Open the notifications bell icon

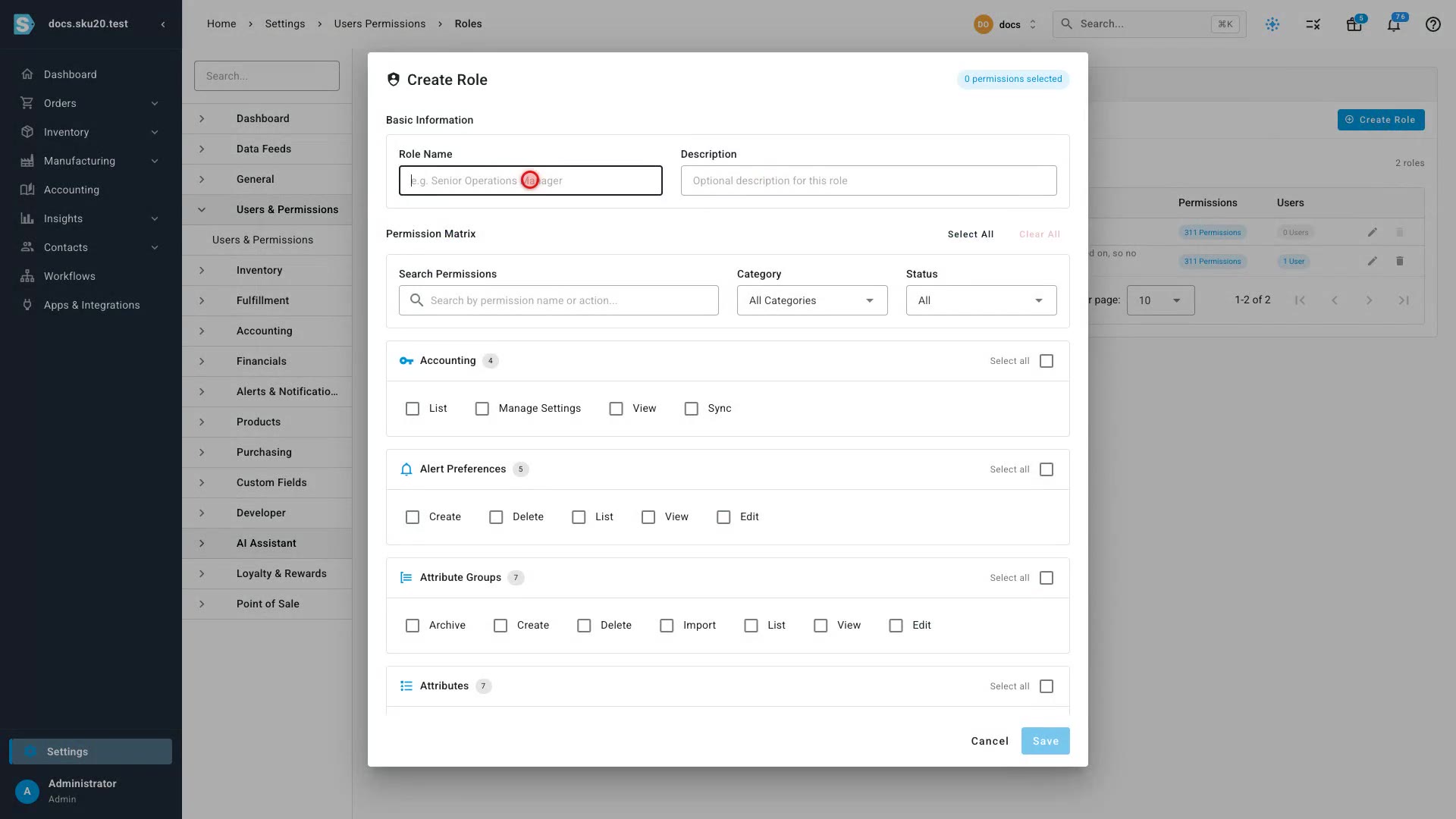pyautogui.click(x=1393, y=24)
